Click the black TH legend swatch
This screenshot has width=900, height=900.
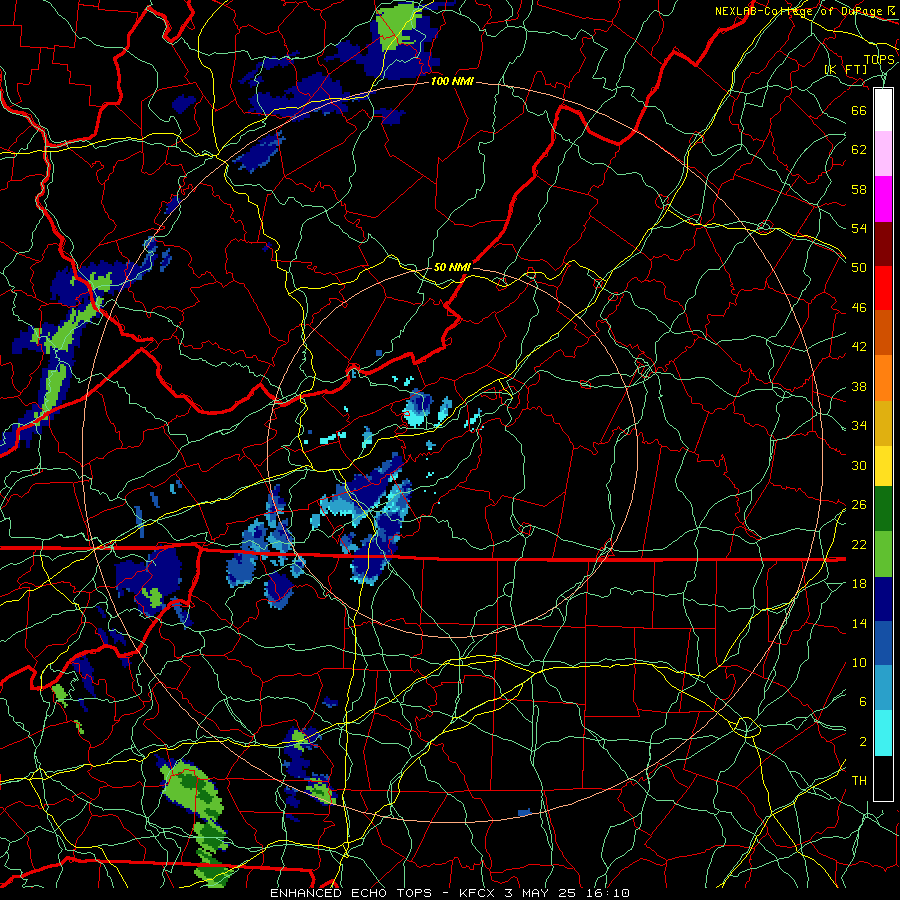(x=883, y=777)
